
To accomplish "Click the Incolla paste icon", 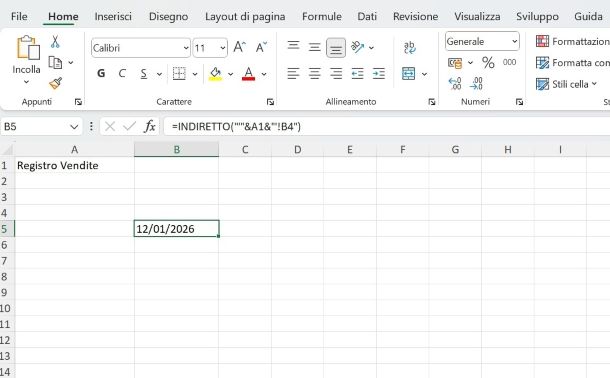I will coord(28,48).
